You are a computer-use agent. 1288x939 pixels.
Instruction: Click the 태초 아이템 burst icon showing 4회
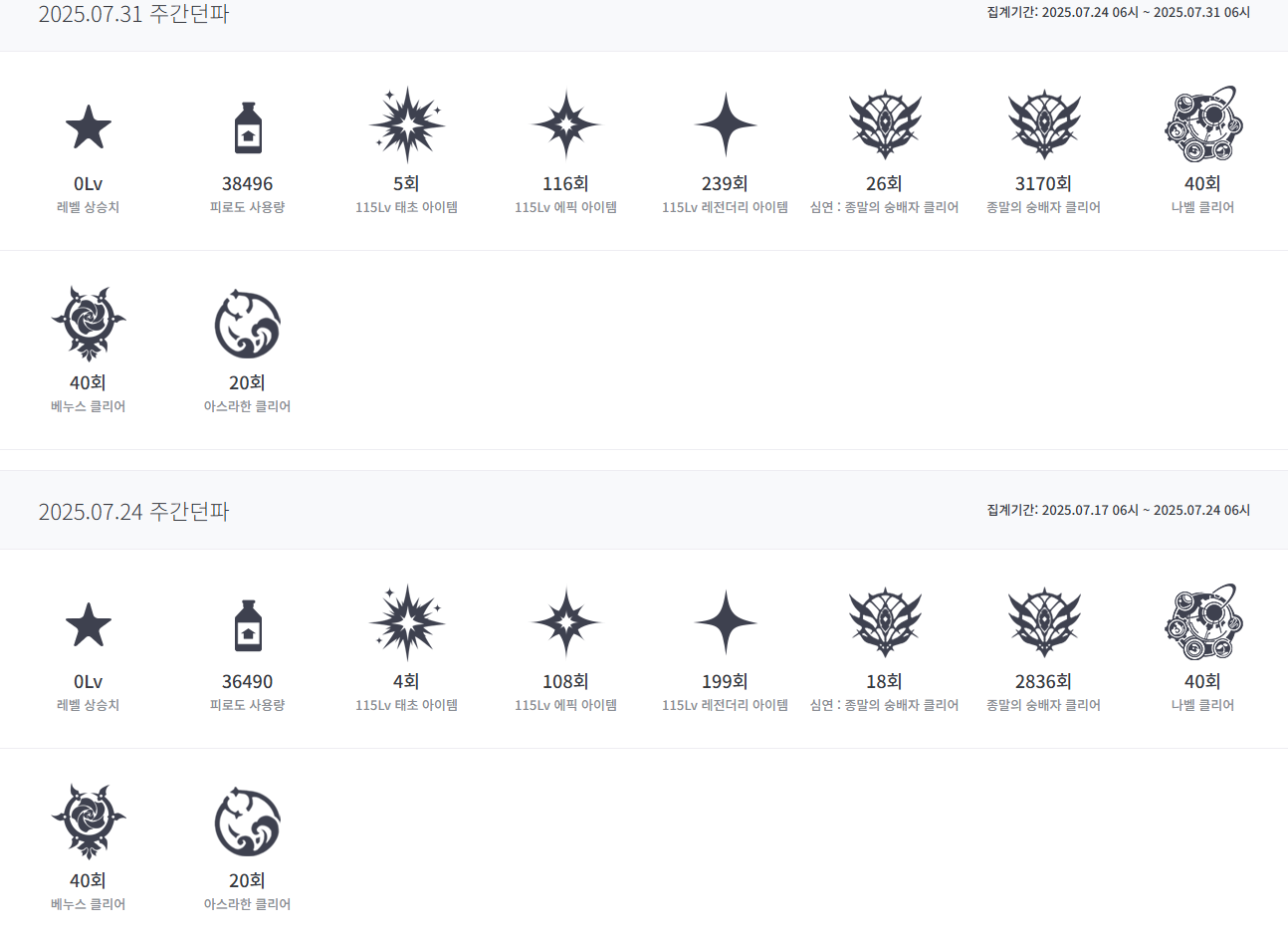pos(406,622)
